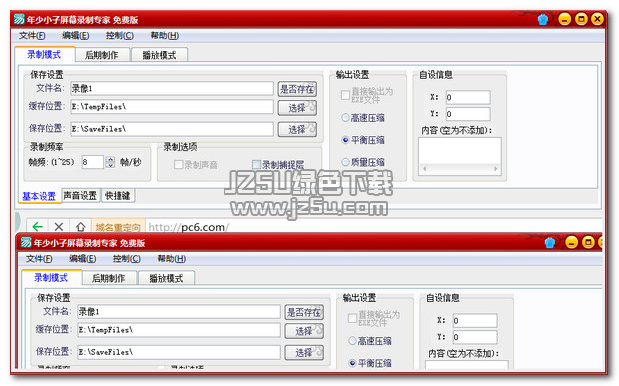Image resolution: width=619 pixels, height=386 pixels.
Task: Open 控制(C) menu in top window
Action: click(x=120, y=36)
